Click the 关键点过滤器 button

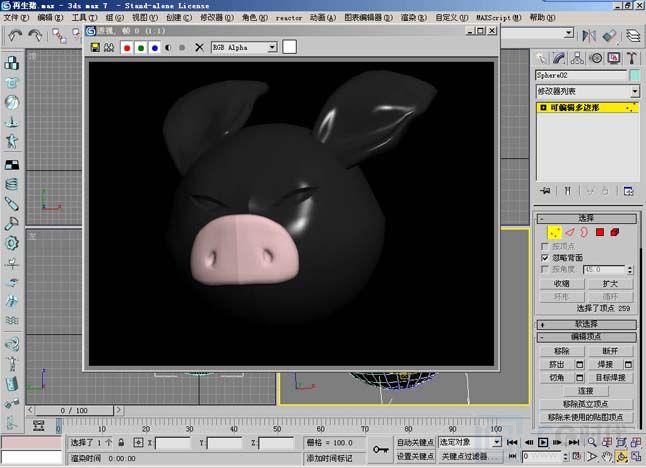pyautogui.click(x=469, y=456)
